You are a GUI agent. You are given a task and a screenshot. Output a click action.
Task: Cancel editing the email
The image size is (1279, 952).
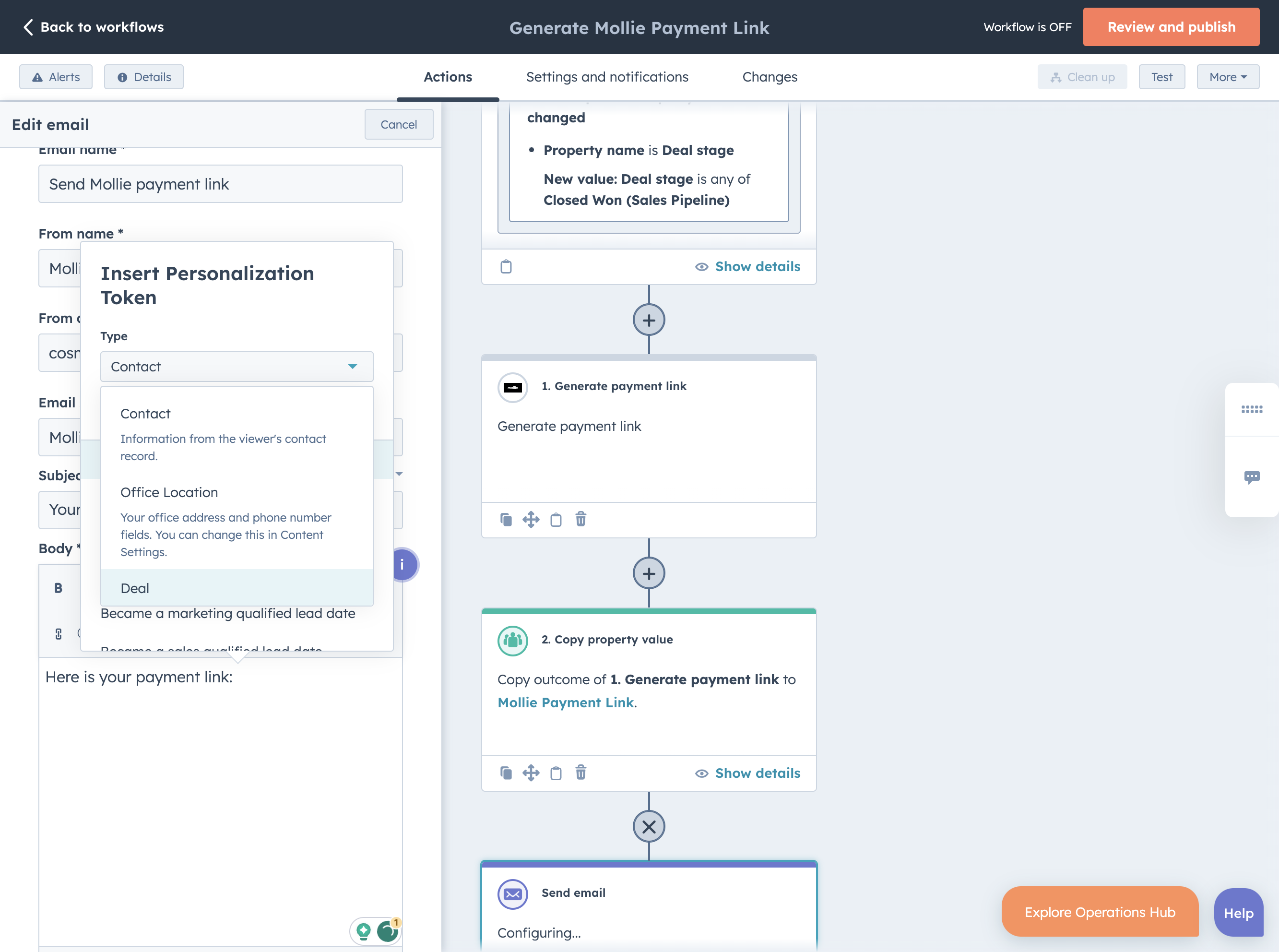click(x=399, y=124)
